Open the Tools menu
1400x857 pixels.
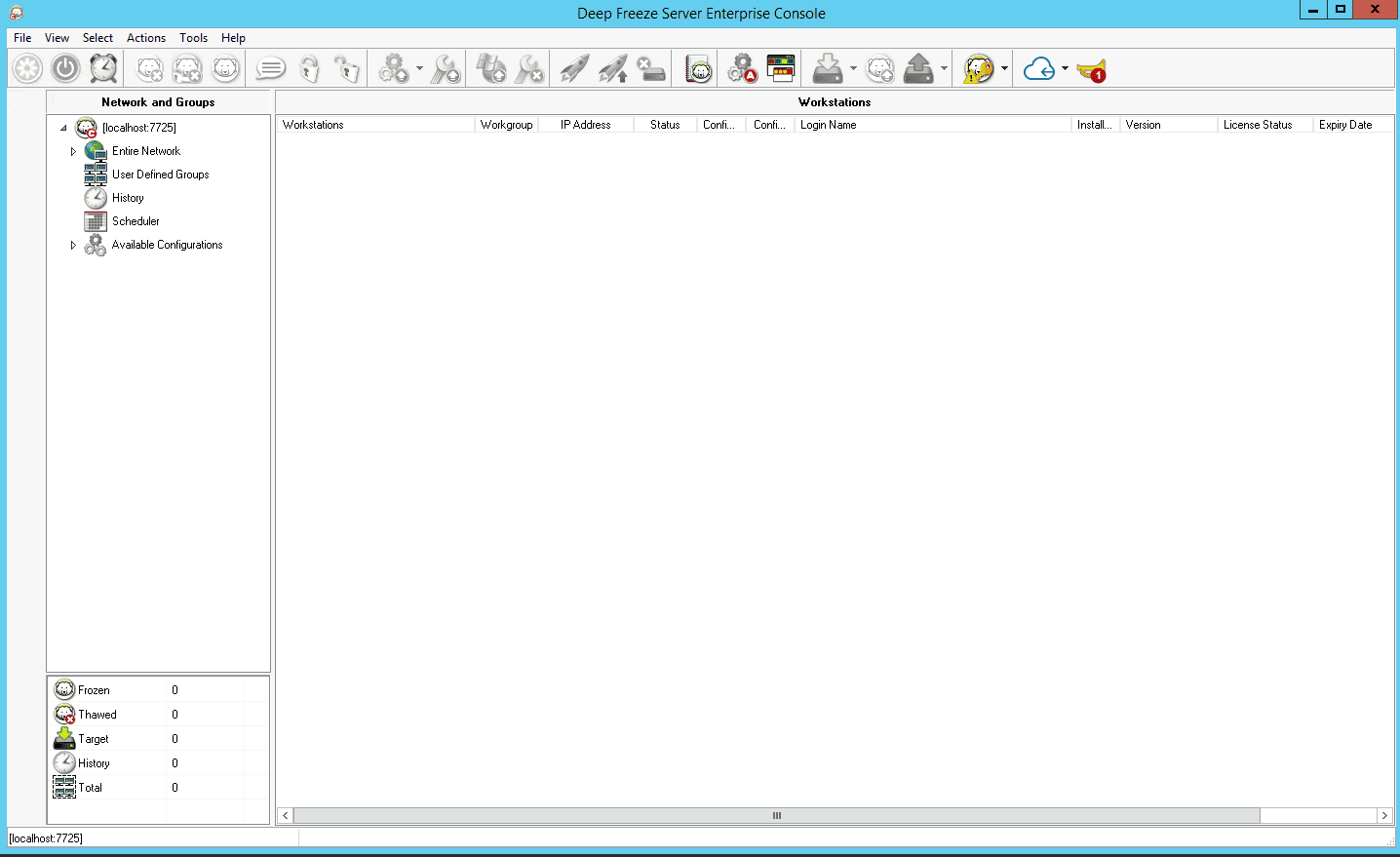point(193,38)
